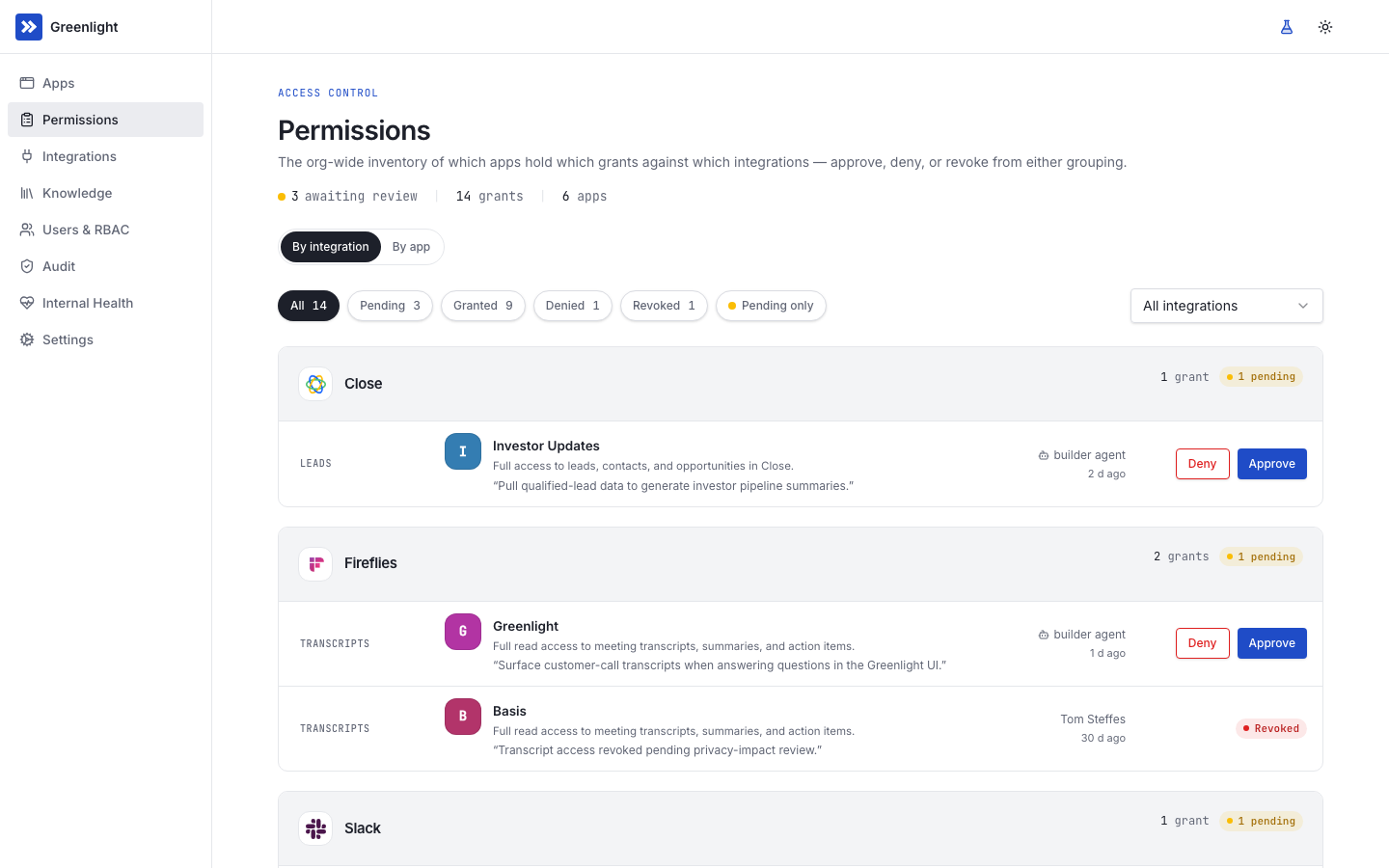
Task: Switch grouping to By integration
Action: tap(331, 247)
